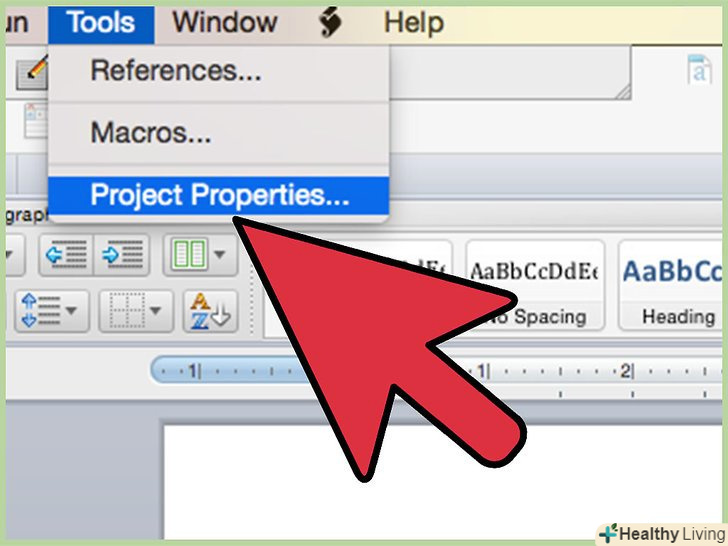The height and width of the screenshot is (546, 728).
Task: Click the document text icon at top right
Action: pos(700,70)
